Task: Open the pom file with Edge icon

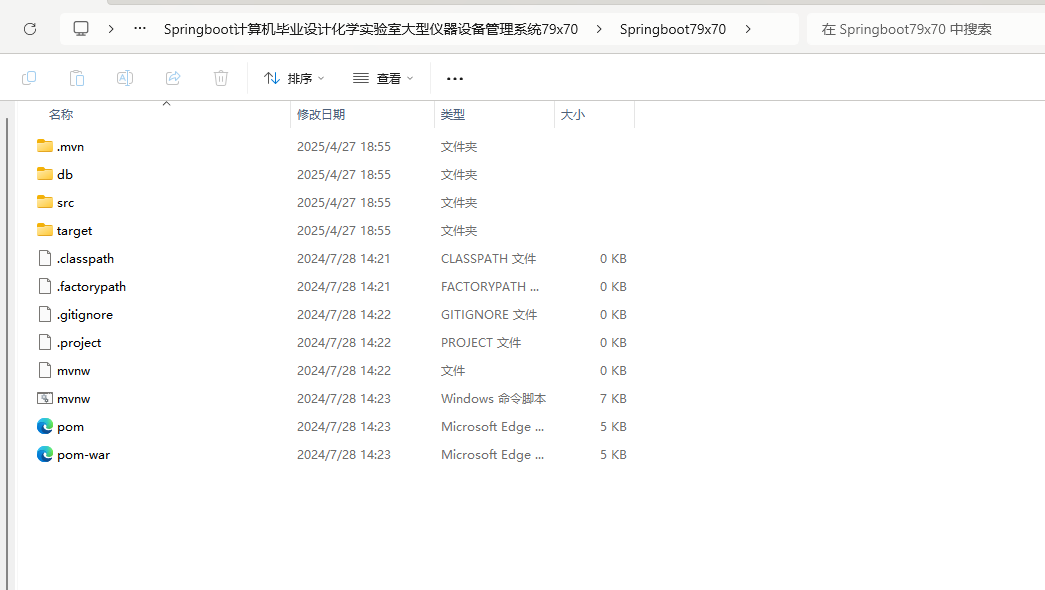Action: click(69, 426)
